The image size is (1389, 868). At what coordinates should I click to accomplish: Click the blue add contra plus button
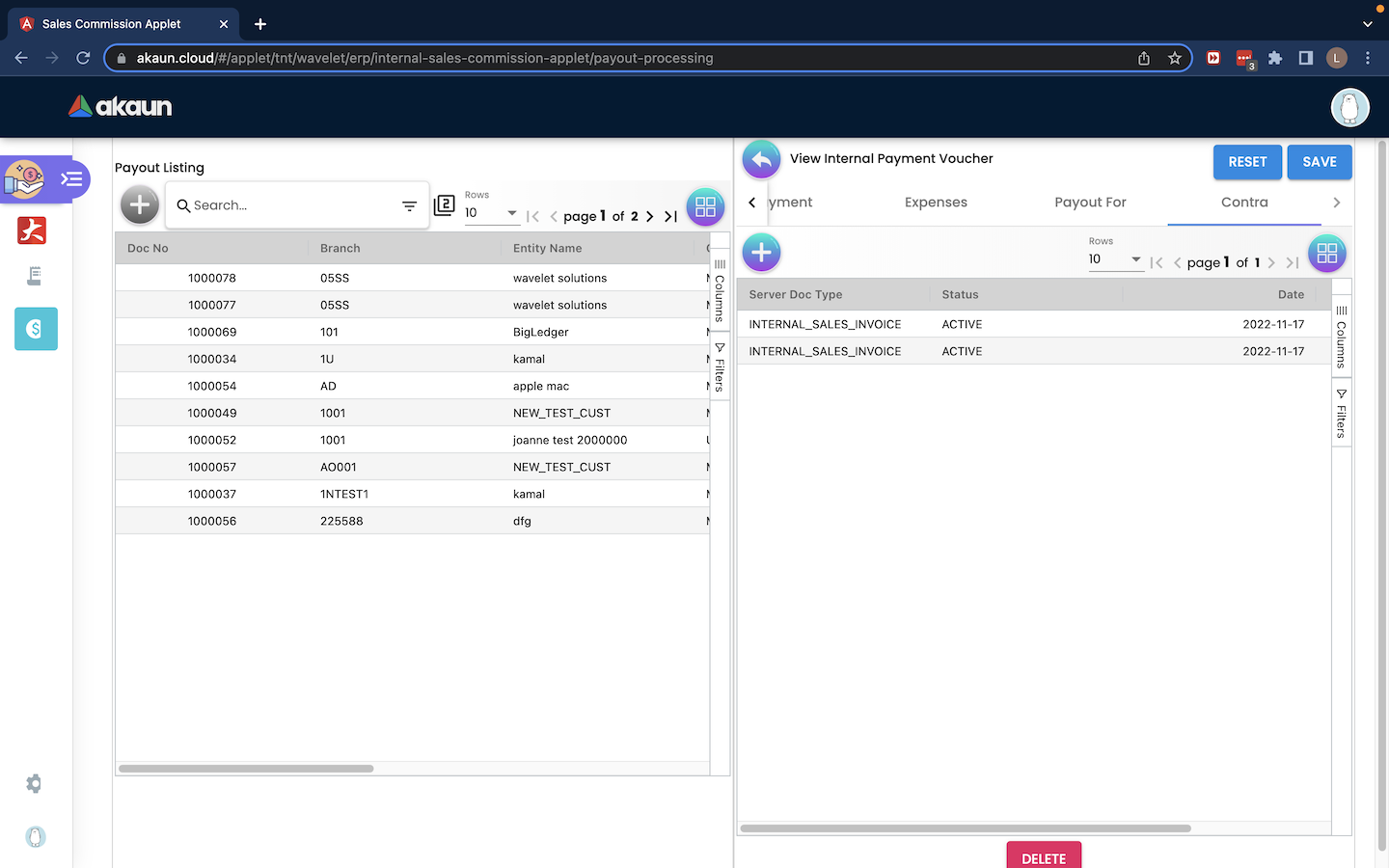(x=761, y=253)
